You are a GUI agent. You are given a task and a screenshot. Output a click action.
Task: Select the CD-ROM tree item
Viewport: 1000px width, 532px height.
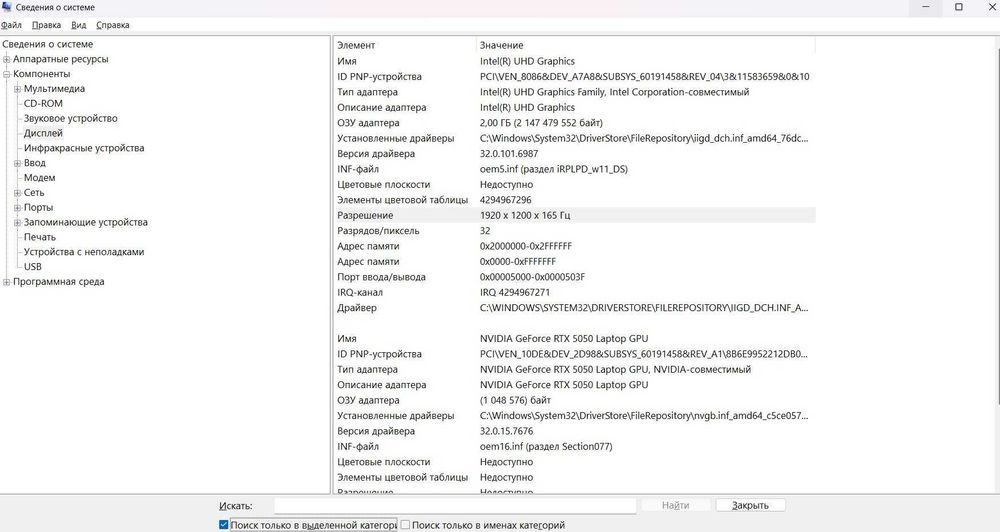tap(43, 103)
